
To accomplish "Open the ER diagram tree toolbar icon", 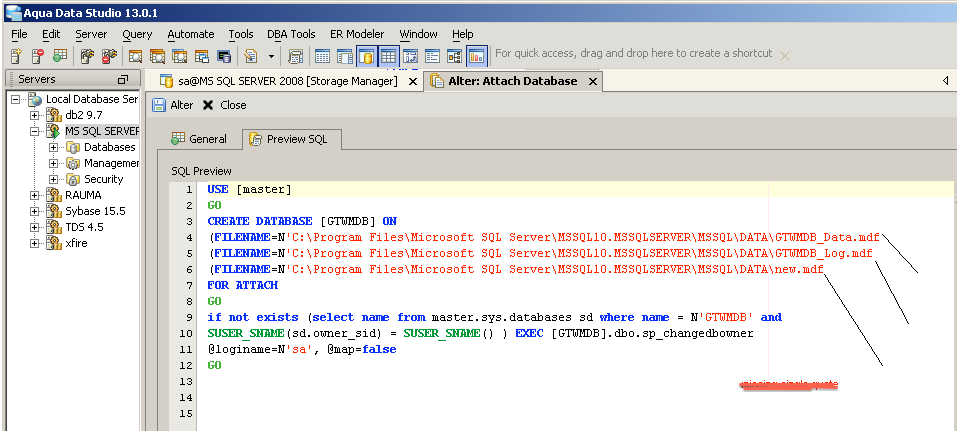I will (454, 56).
